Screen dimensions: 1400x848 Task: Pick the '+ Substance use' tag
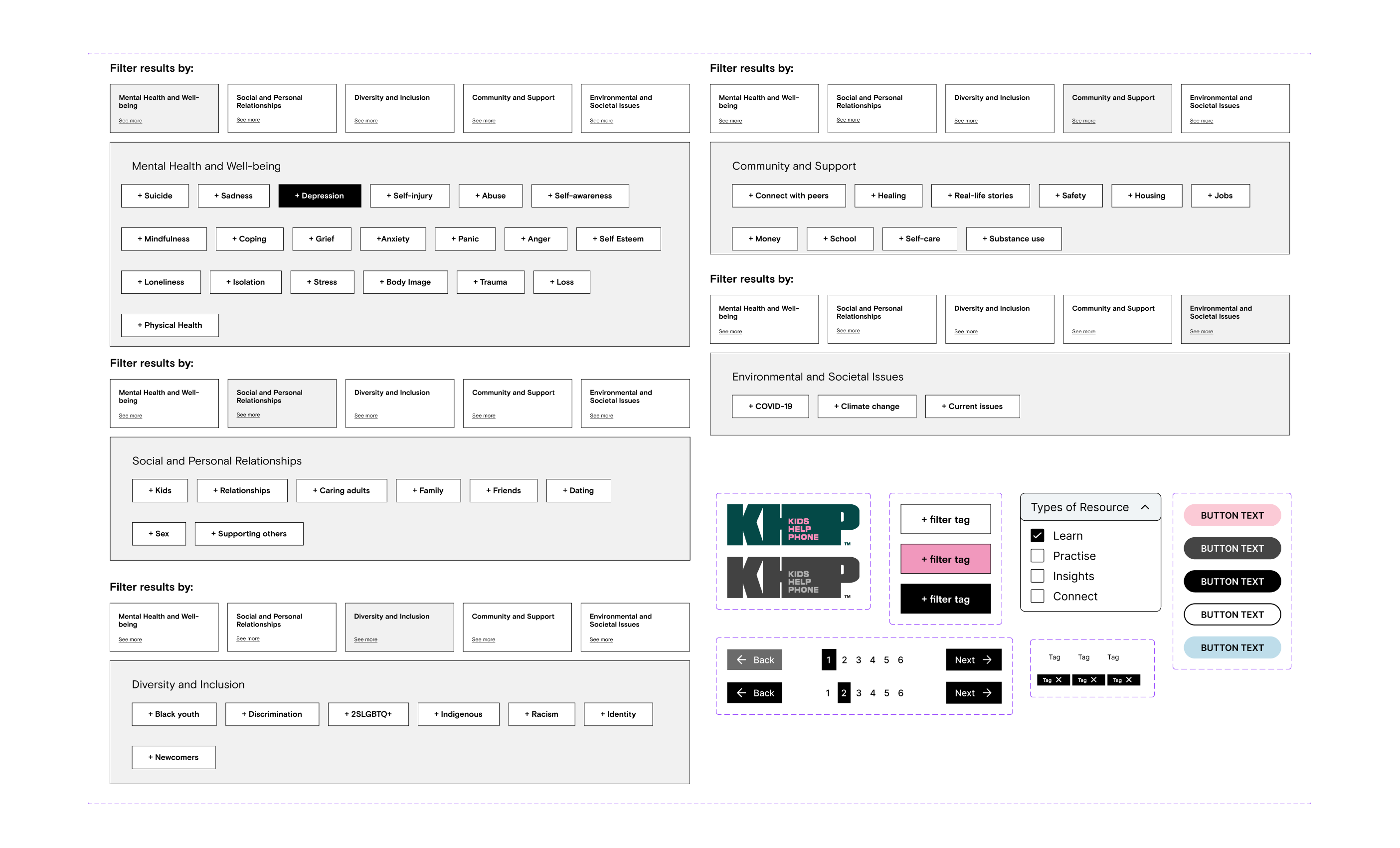[x=1014, y=239]
